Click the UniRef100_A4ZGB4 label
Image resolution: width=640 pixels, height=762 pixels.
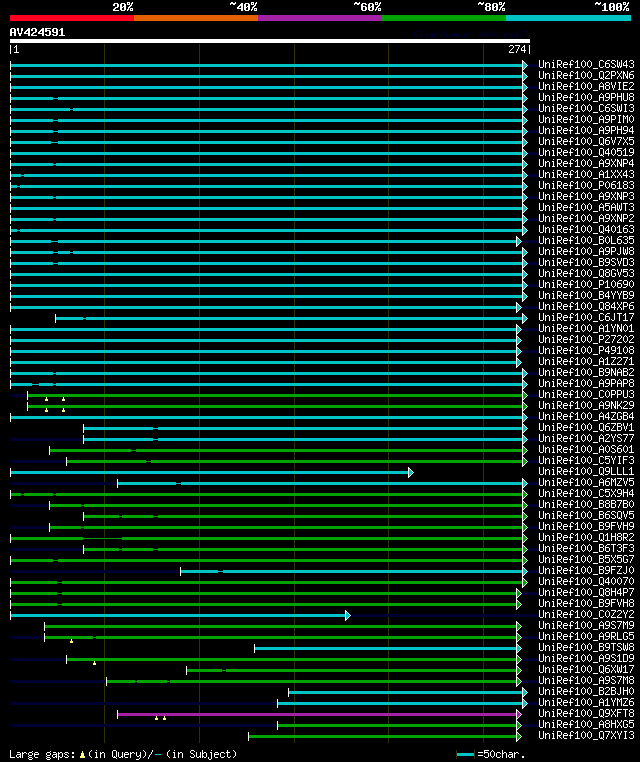coord(586,416)
